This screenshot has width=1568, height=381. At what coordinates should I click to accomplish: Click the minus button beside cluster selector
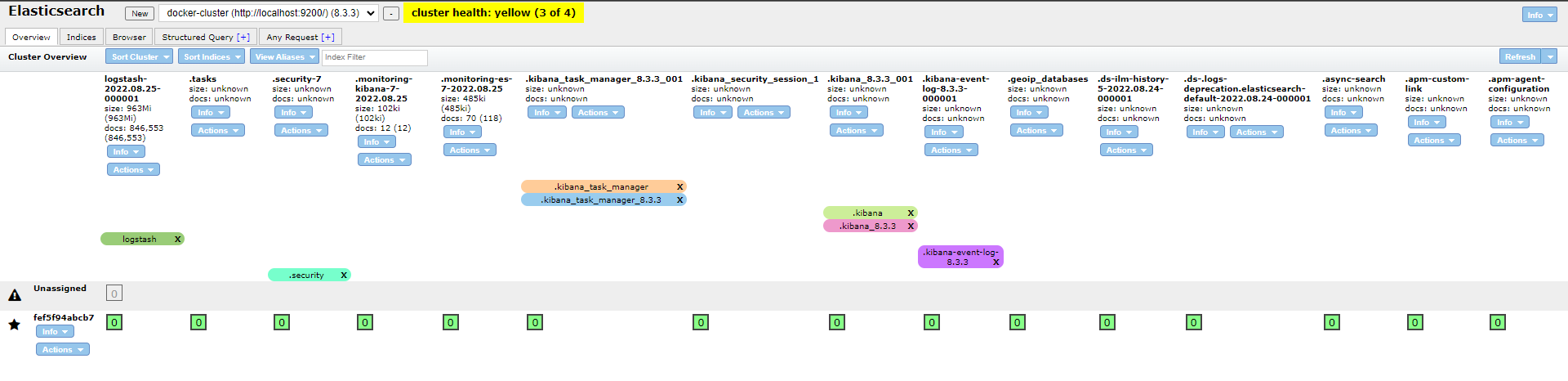click(x=391, y=13)
